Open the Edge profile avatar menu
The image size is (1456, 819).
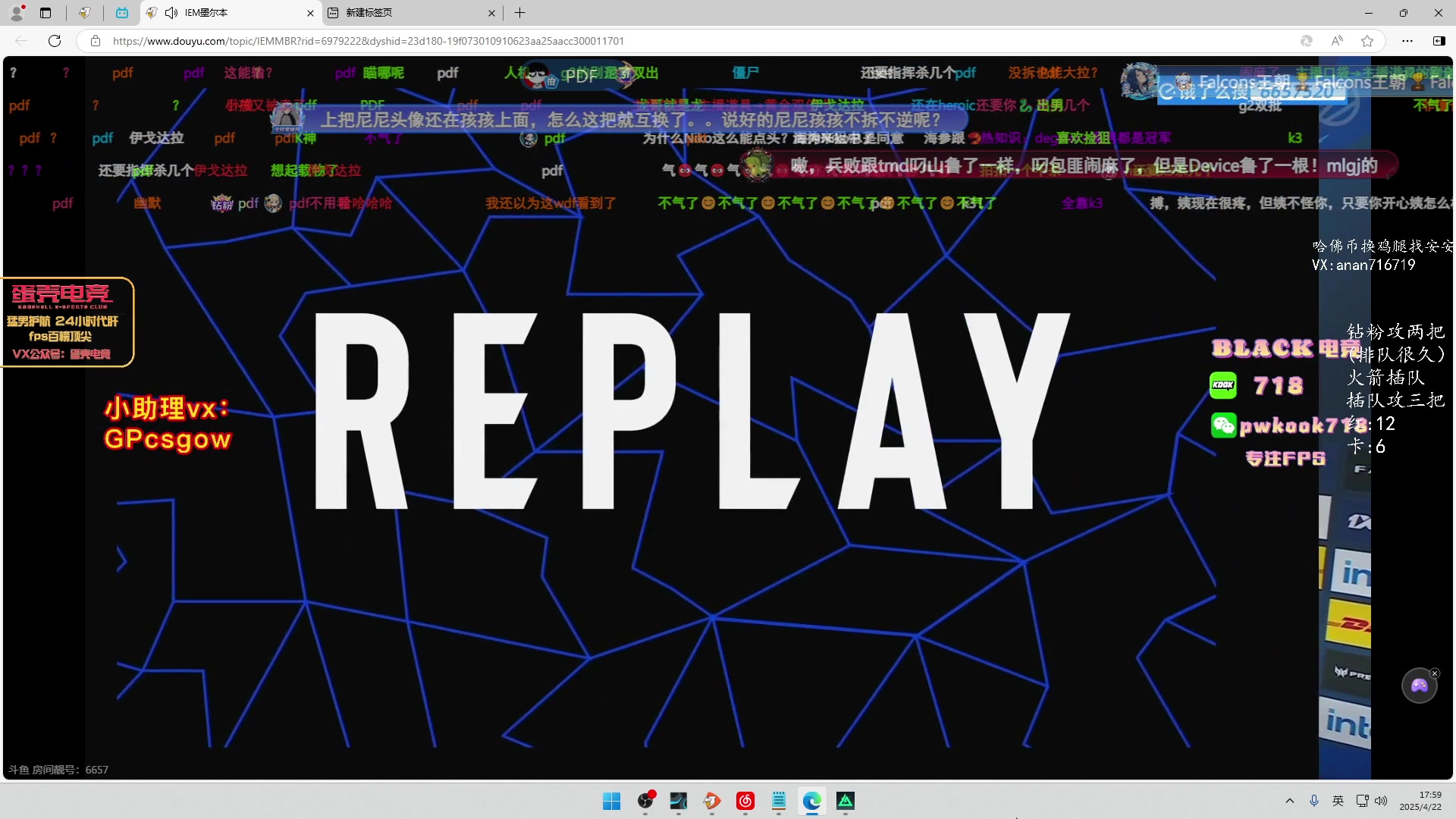(17, 12)
